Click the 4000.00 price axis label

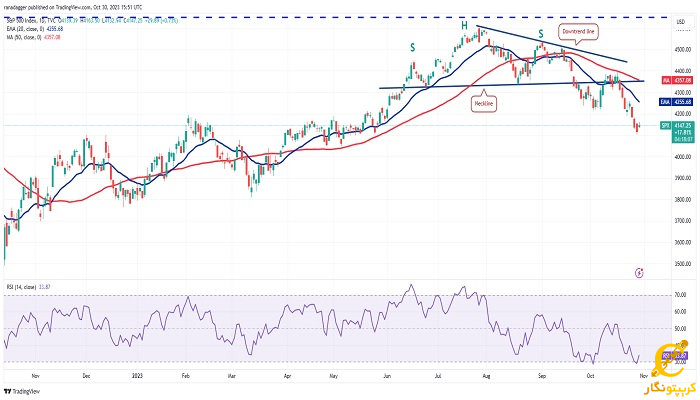[683, 157]
